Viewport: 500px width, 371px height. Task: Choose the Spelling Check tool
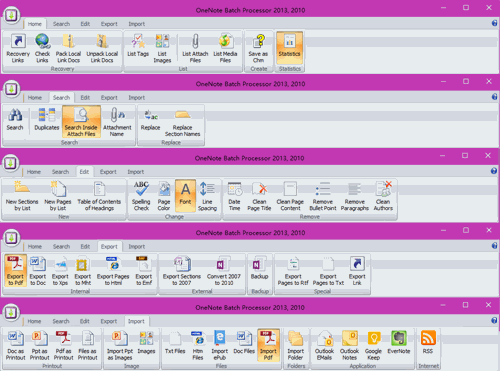(141, 196)
